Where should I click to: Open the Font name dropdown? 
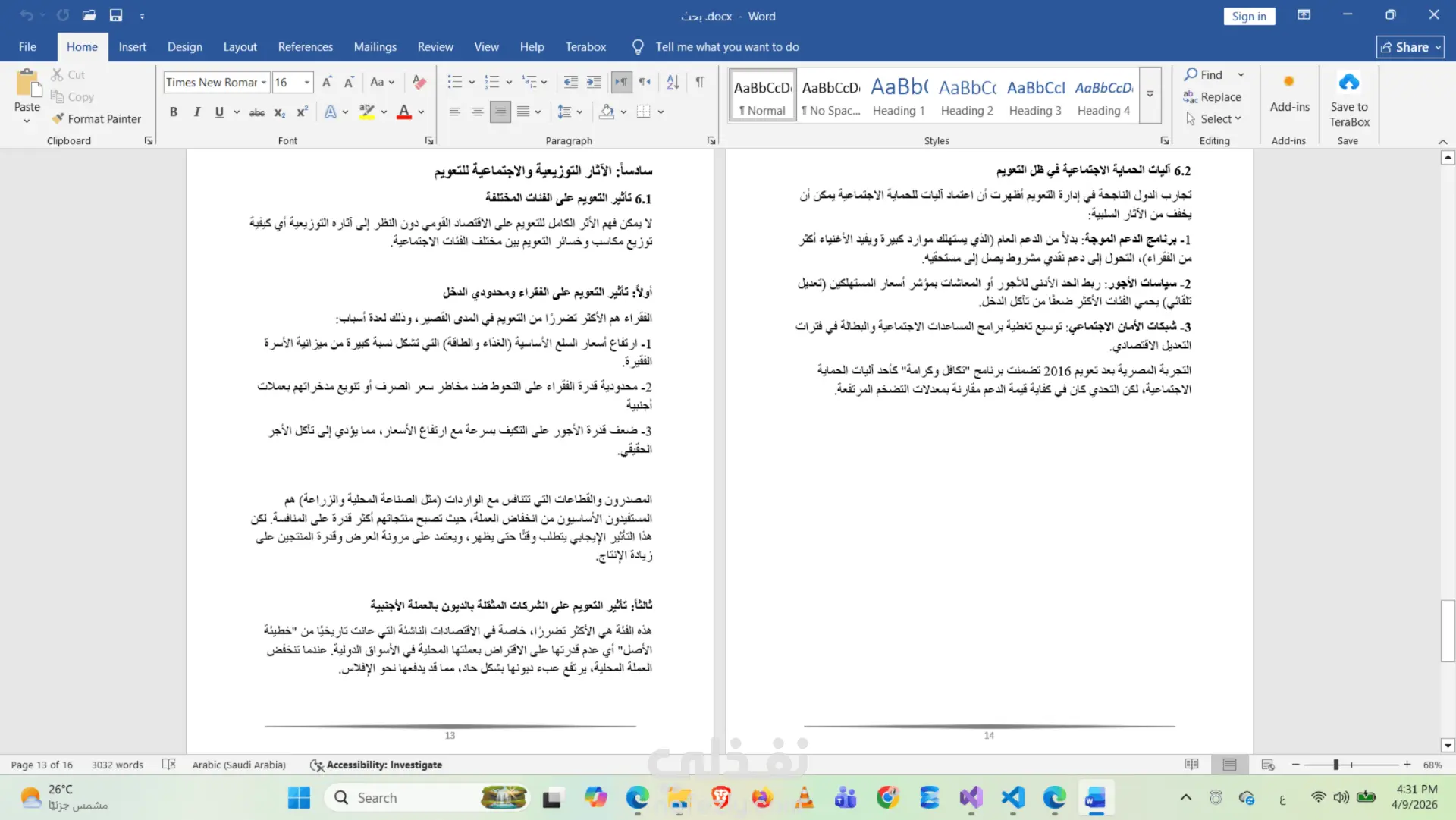(264, 82)
